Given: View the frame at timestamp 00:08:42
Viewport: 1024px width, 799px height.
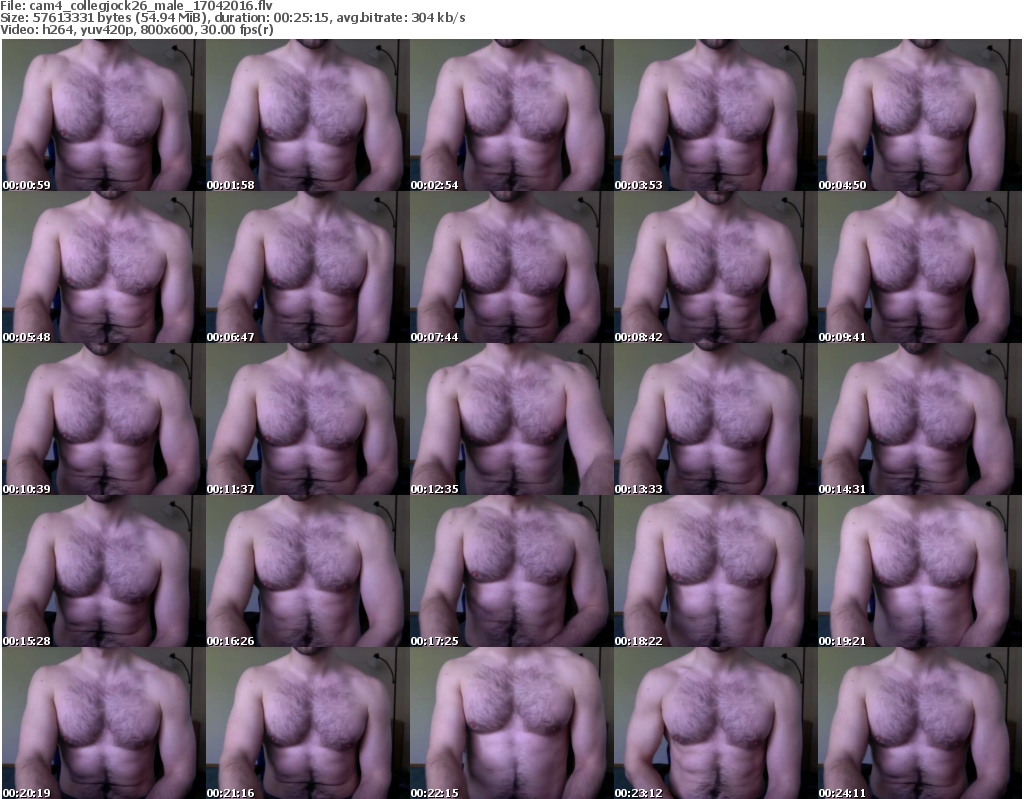Looking at the screenshot, I should click(x=716, y=267).
